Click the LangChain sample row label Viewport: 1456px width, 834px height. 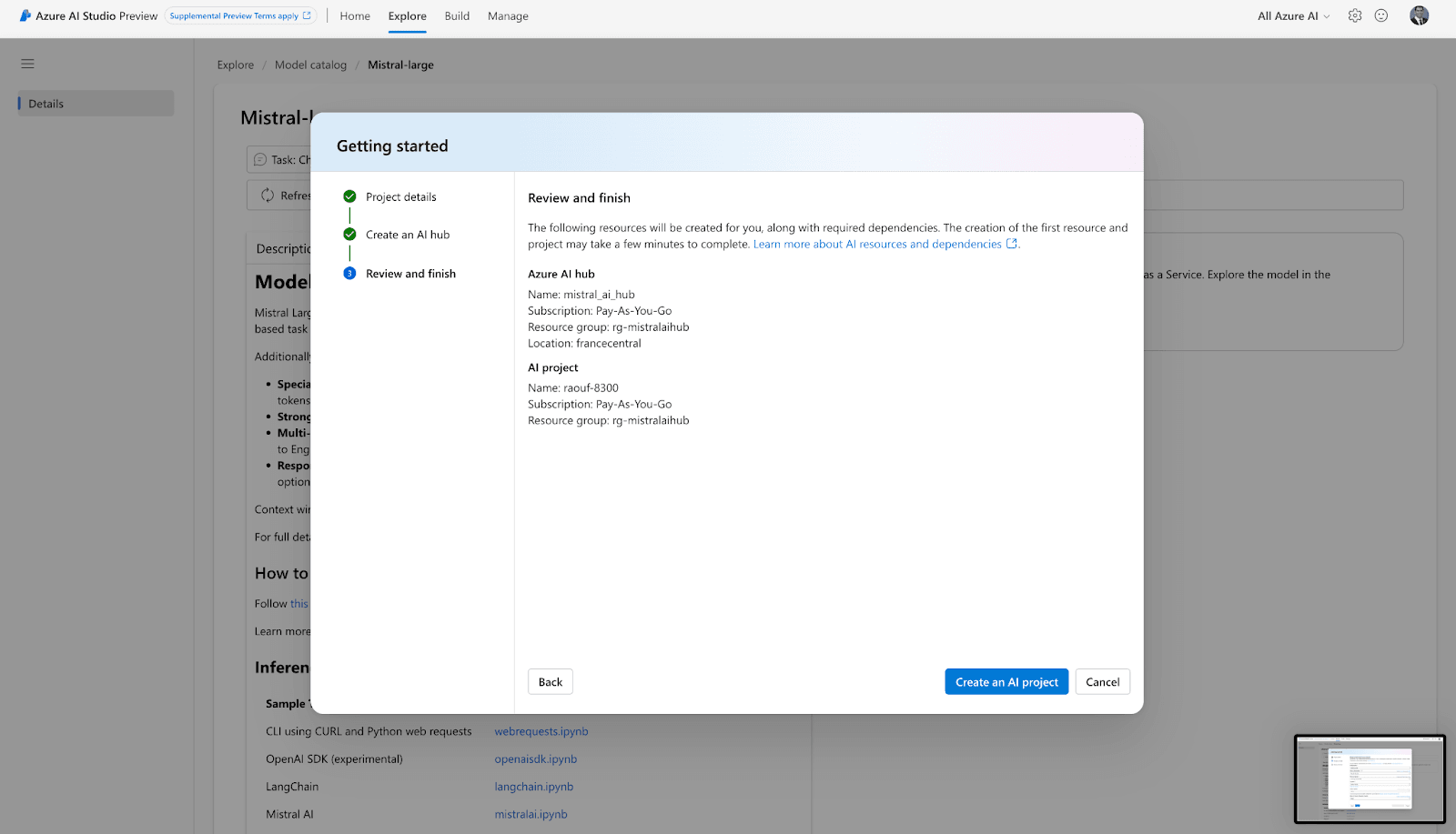(292, 787)
